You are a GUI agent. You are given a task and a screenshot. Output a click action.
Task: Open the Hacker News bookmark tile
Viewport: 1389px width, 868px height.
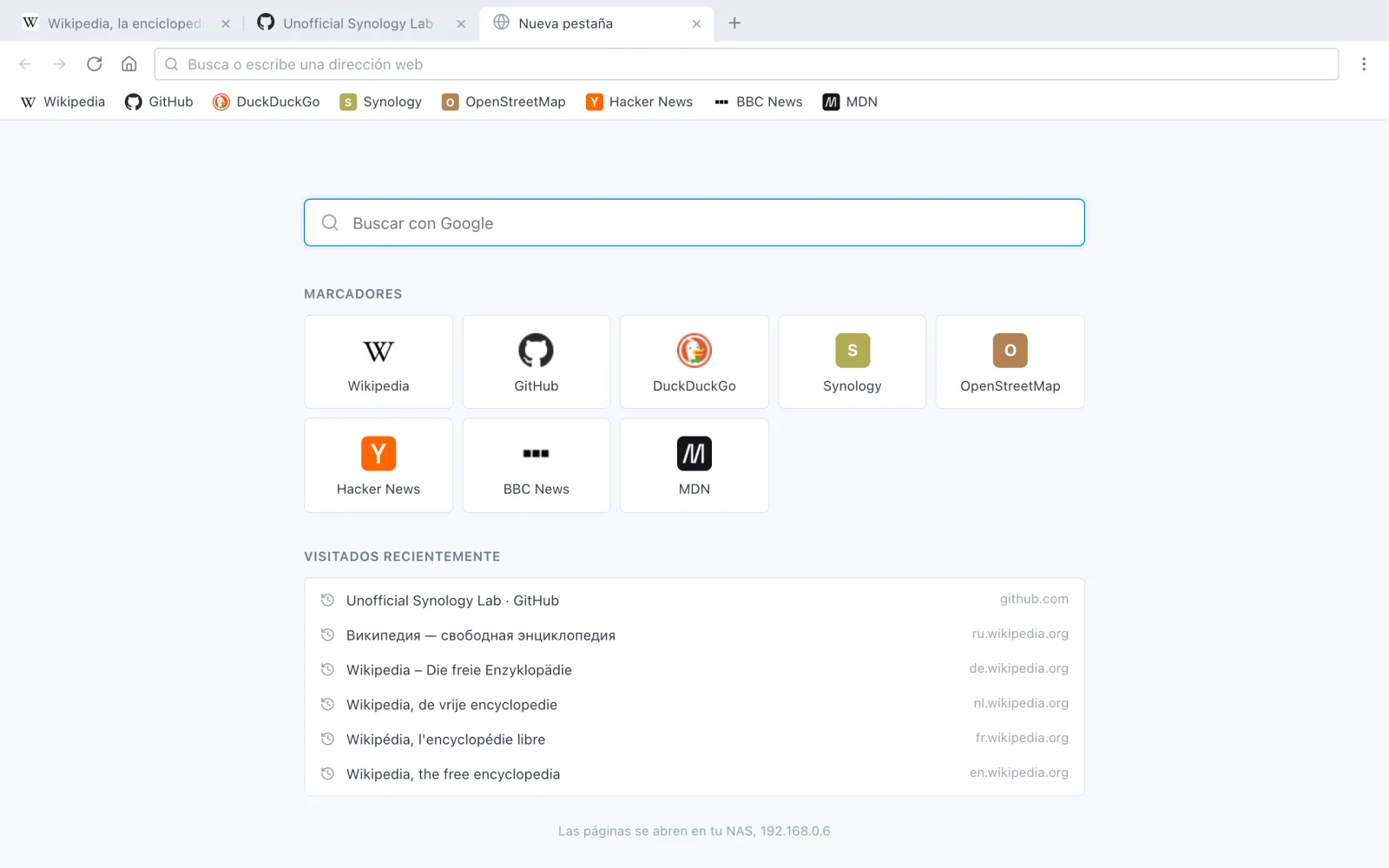pos(379,465)
